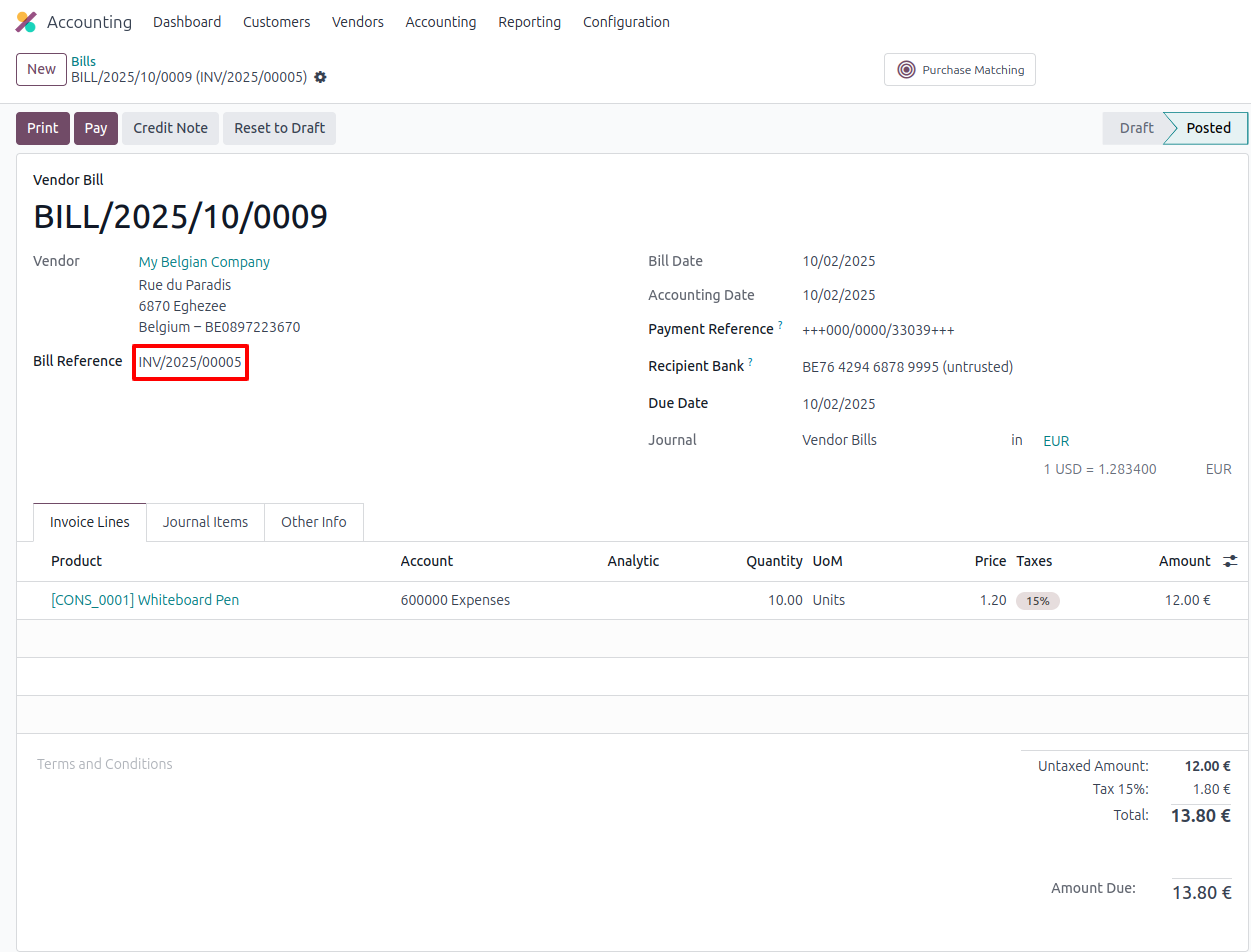Click the Bill Reference INV/2025/00005 field

[190, 362]
